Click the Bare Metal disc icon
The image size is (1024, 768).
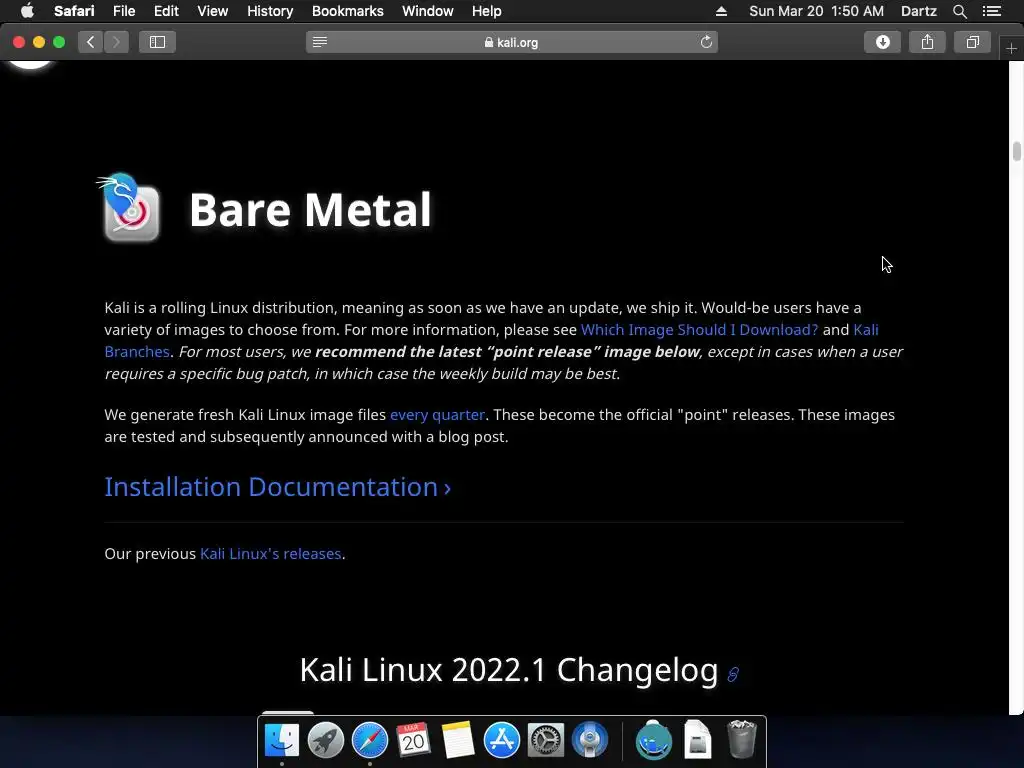point(129,207)
